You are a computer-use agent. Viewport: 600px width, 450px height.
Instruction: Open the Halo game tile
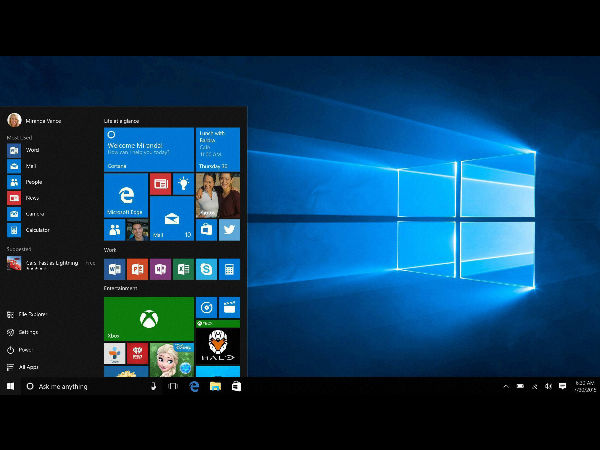point(217,346)
